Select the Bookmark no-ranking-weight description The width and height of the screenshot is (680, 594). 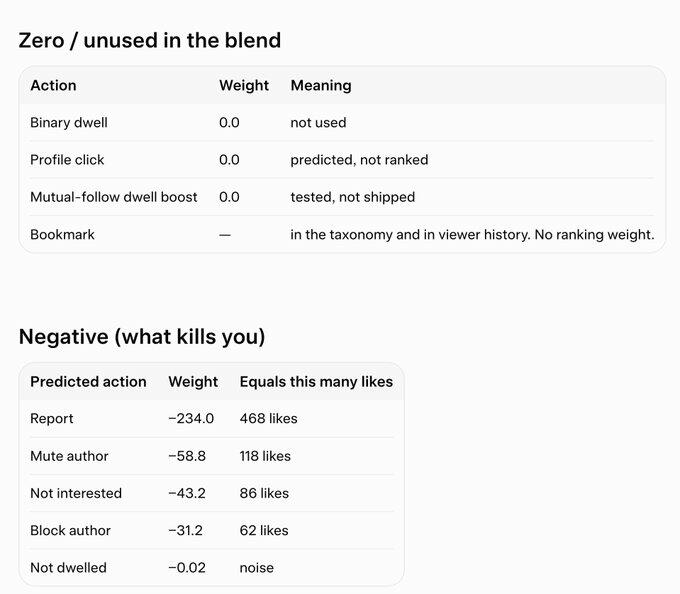(x=472, y=235)
